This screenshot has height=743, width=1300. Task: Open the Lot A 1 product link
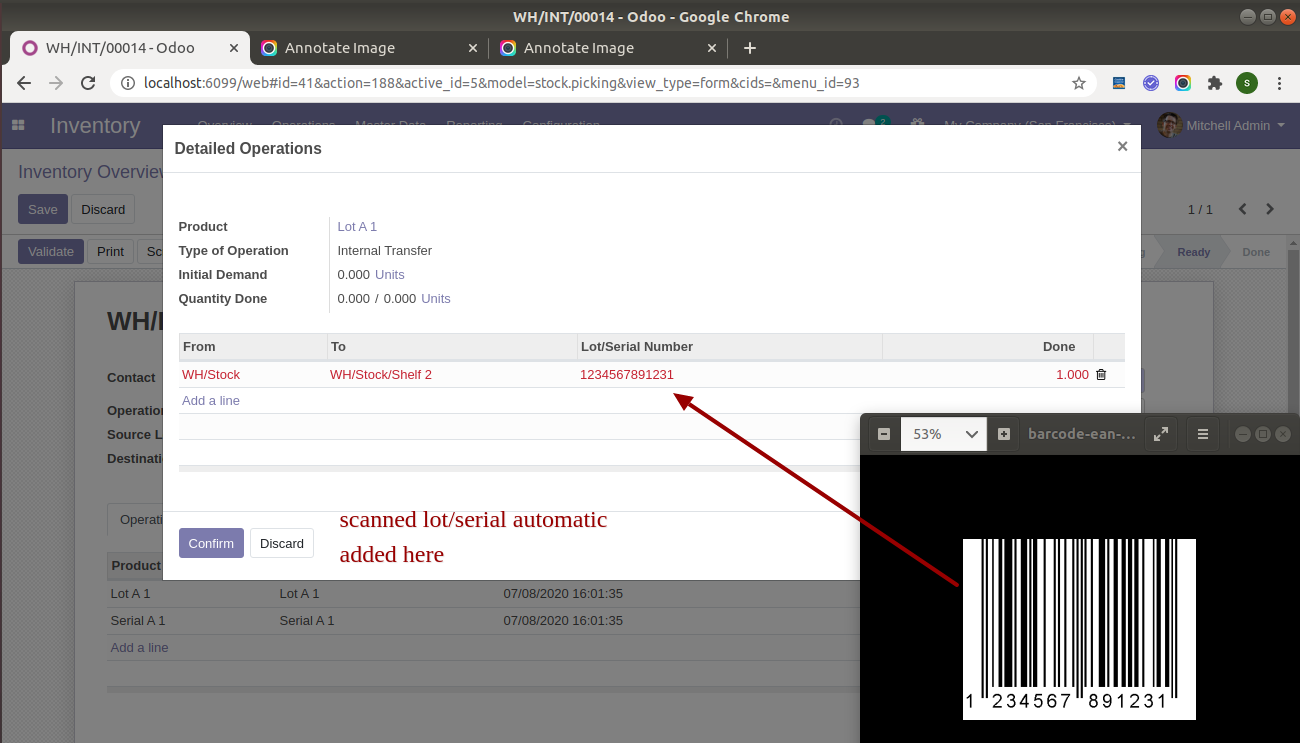pyautogui.click(x=357, y=227)
